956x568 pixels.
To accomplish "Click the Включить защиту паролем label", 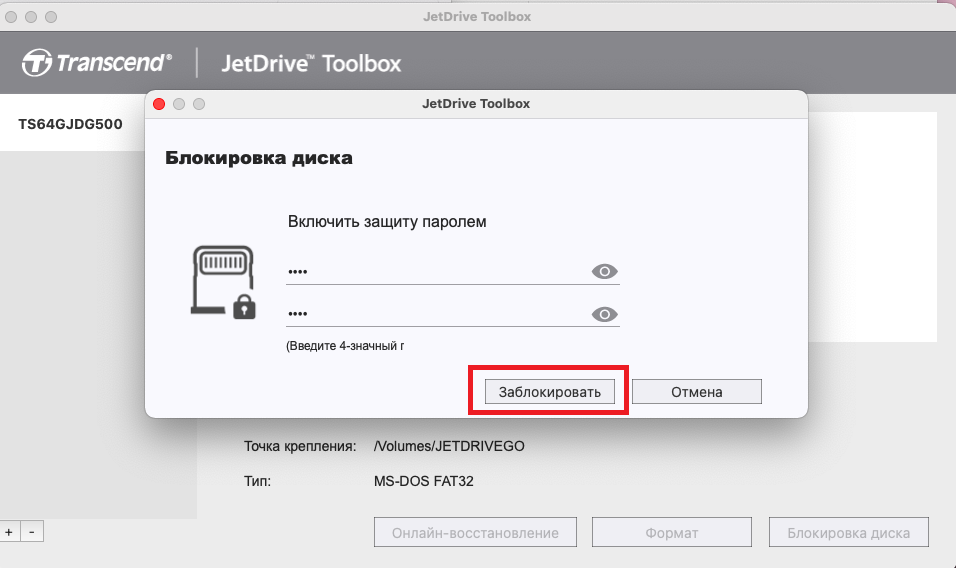I will [387, 222].
